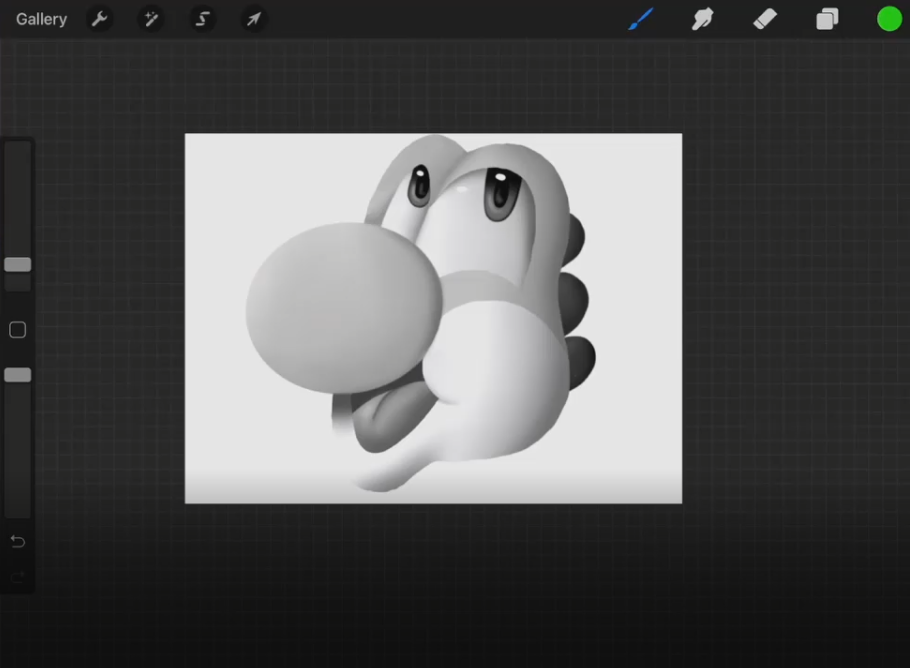Image resolution: width=910 pixels, height=668 pixels.
Task: Open the Layers panel
Action: pos(827,19)
